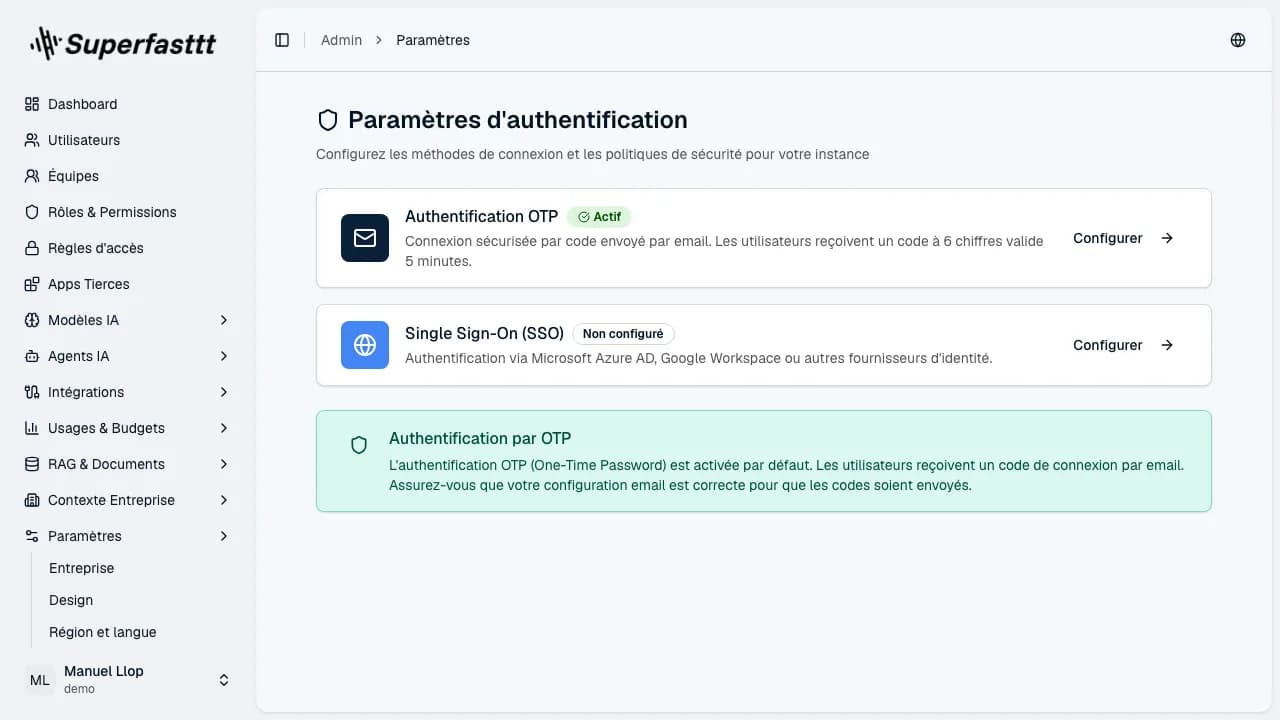This screenshot has width=1280, height=720.
Task: Toggle the sidebar panel icon
Action: tap(282, 40)
